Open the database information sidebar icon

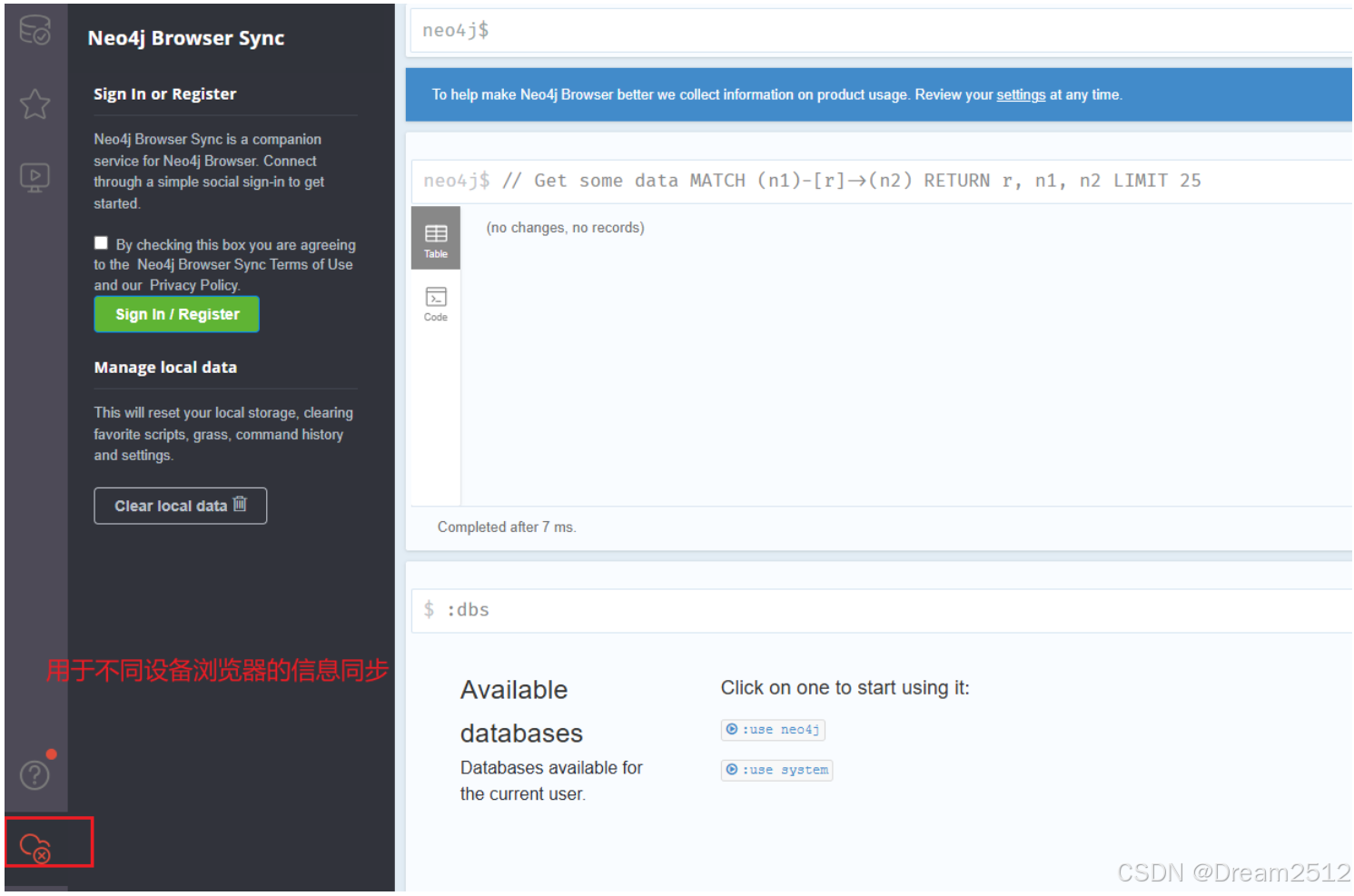pos(35,30)
